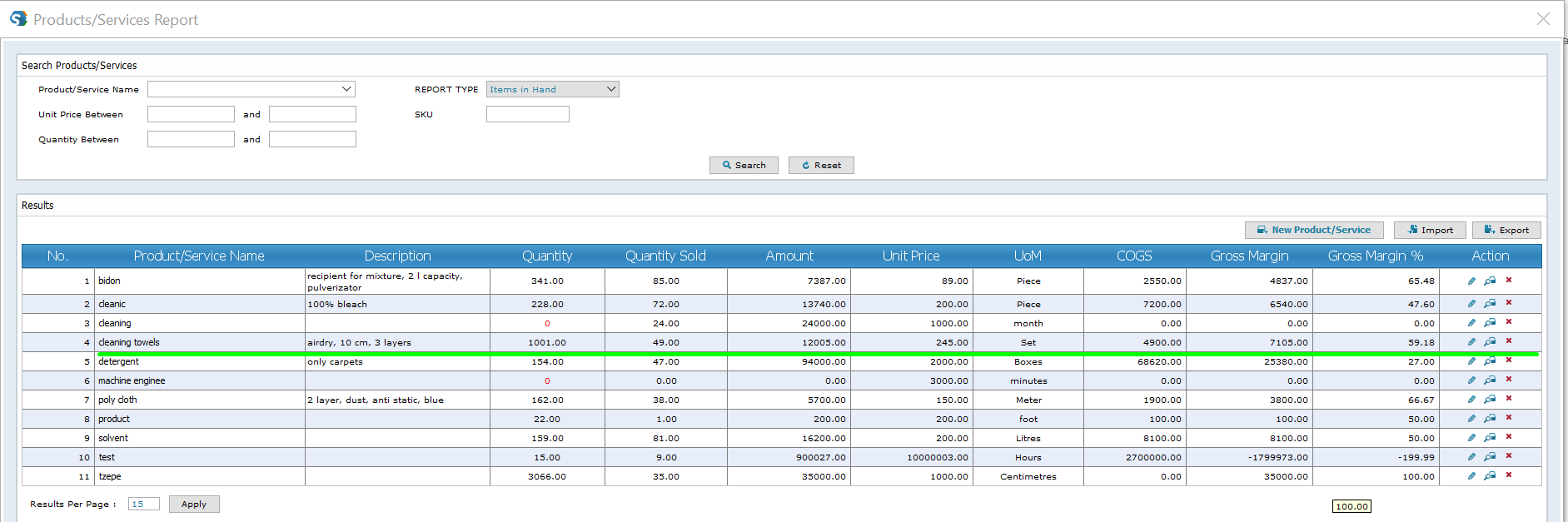Delete the test product with red X

(1508, 456)
